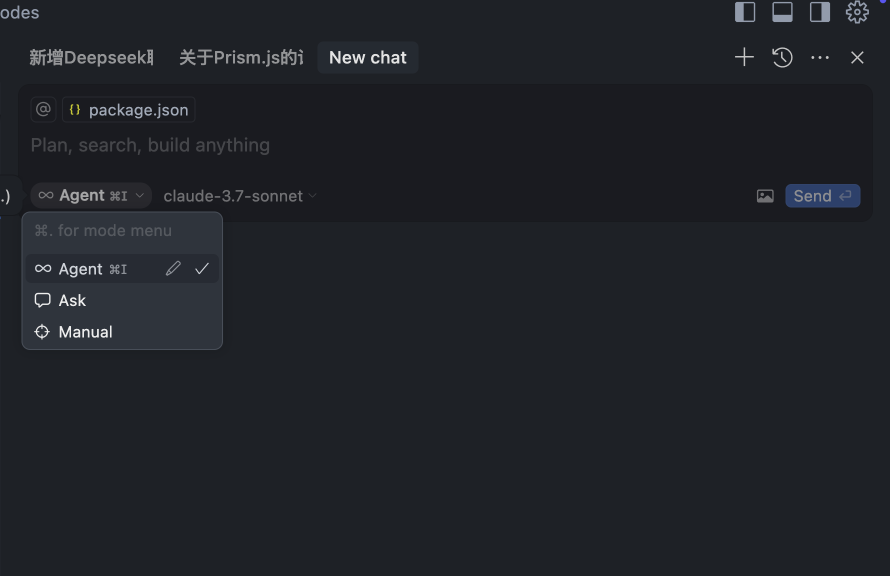Expand the claude-3.7-sonnet model selector
The height and width of the screenshot is (576, 890).
[240, 196]
